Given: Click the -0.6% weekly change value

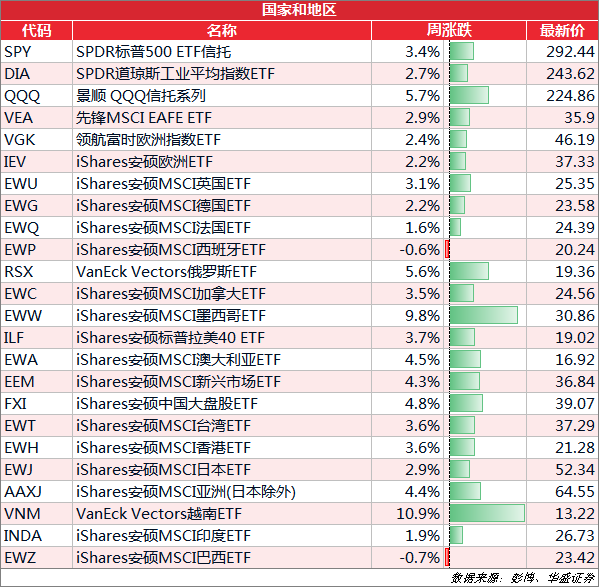Looking at the screenshot, I should pos(420,250).
